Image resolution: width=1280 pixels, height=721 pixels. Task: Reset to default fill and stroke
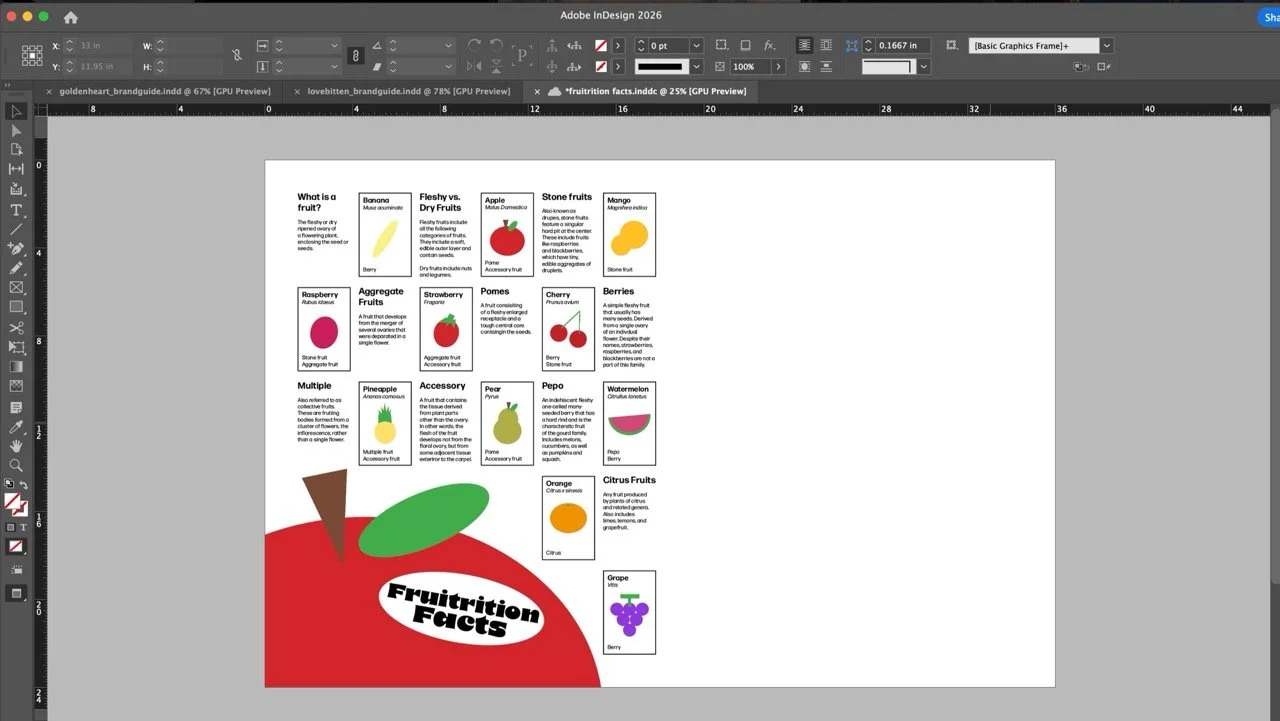pos(9,485)
